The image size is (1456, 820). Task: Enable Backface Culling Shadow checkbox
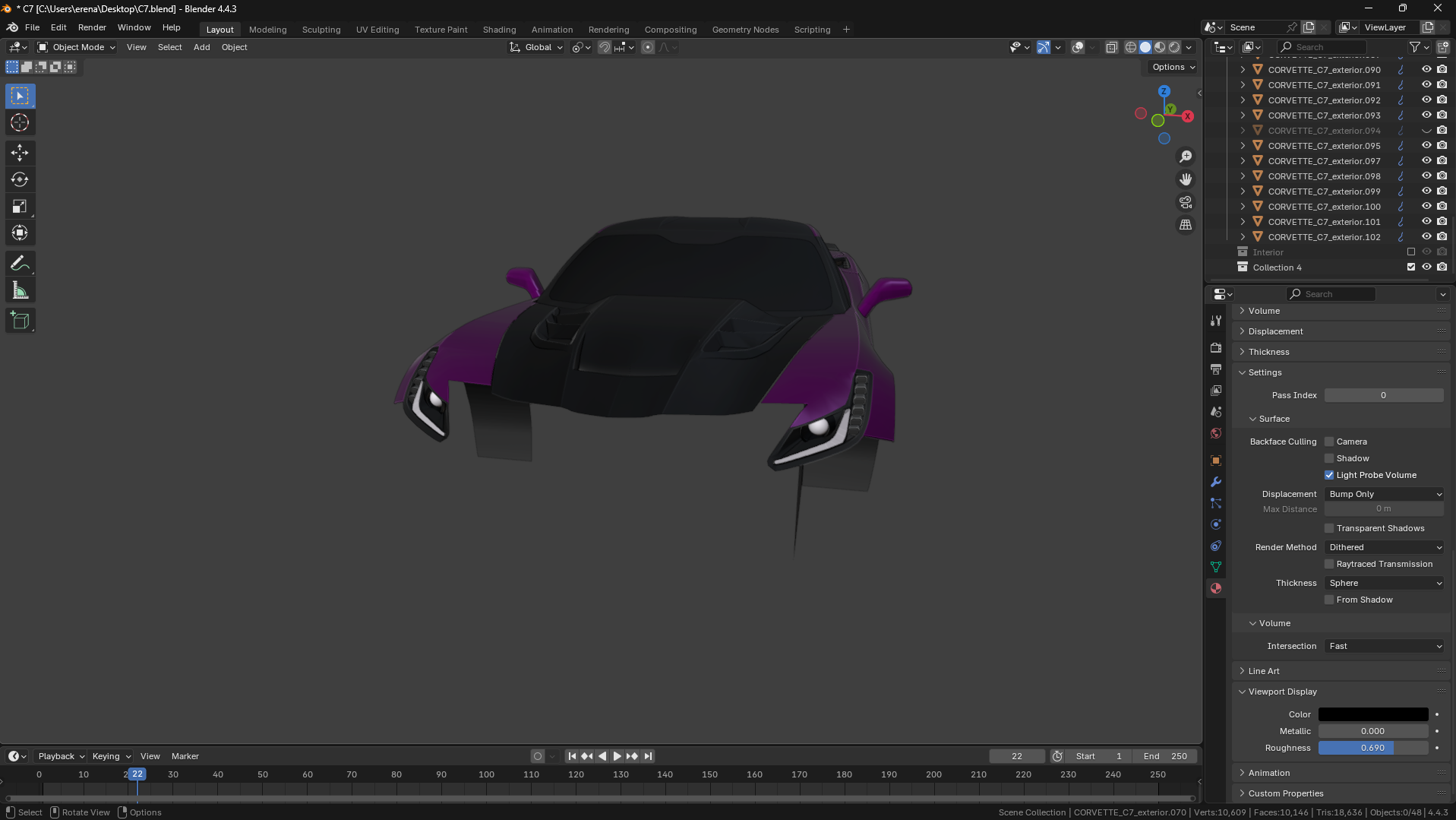1329,458
